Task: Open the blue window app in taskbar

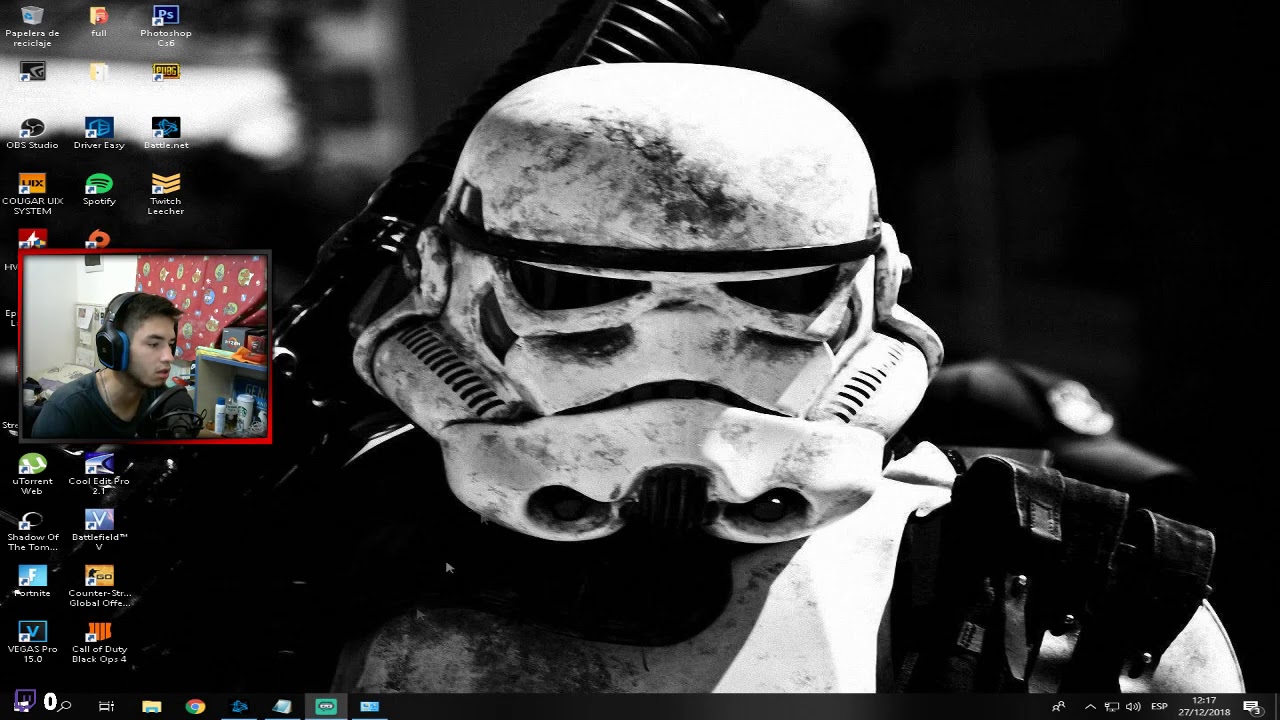Action: [x=369, y=706]
